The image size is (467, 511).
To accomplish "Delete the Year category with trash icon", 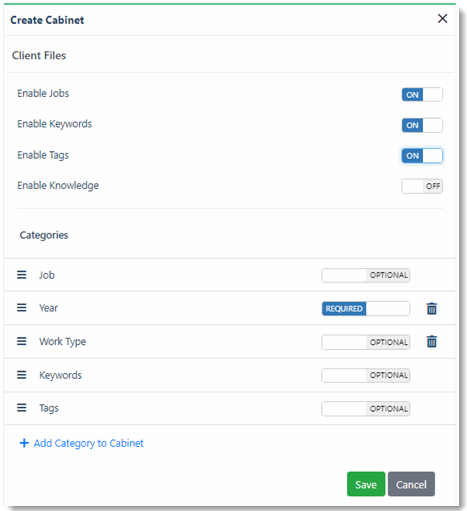I will point(432,308).
